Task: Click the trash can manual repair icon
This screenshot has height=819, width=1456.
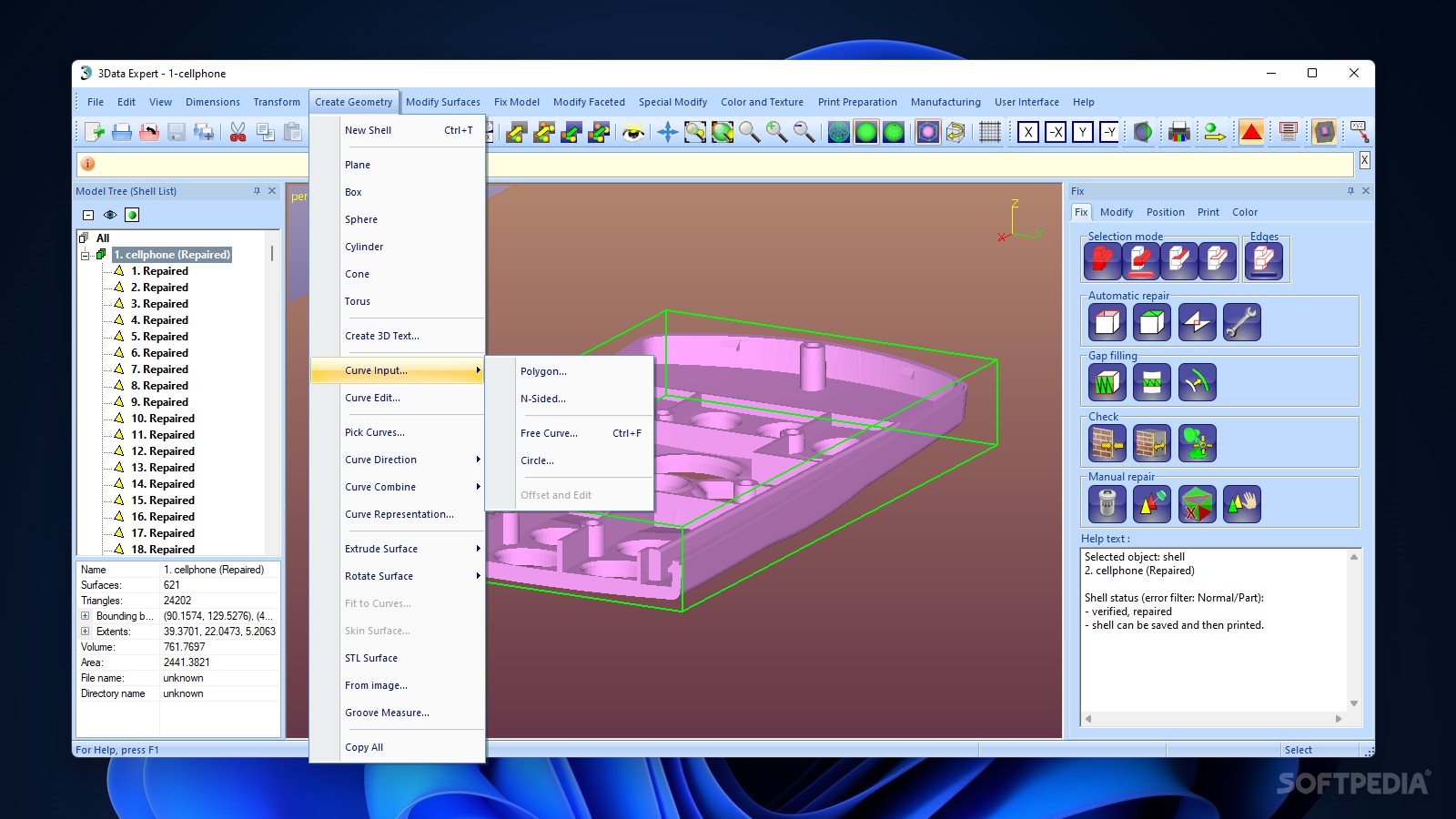Action: click(x=1107, y=503)
